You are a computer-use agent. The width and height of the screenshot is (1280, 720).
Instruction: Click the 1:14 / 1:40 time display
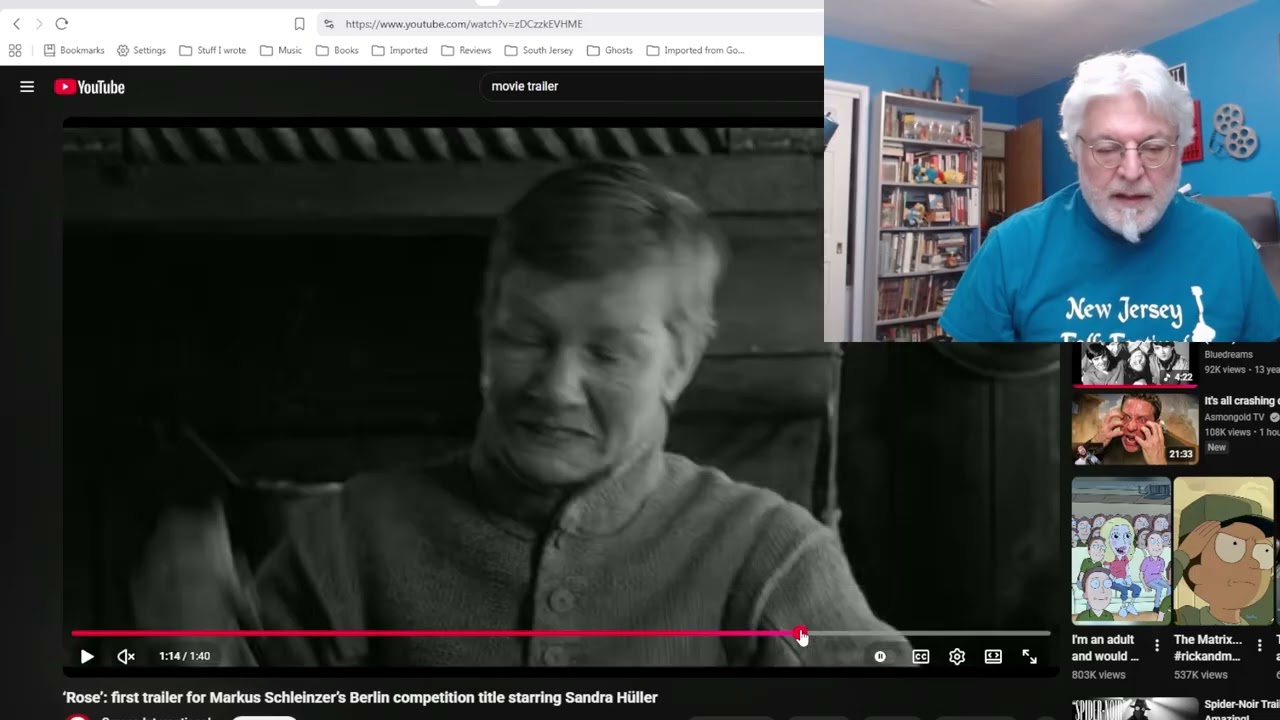[x=184, y=656]
